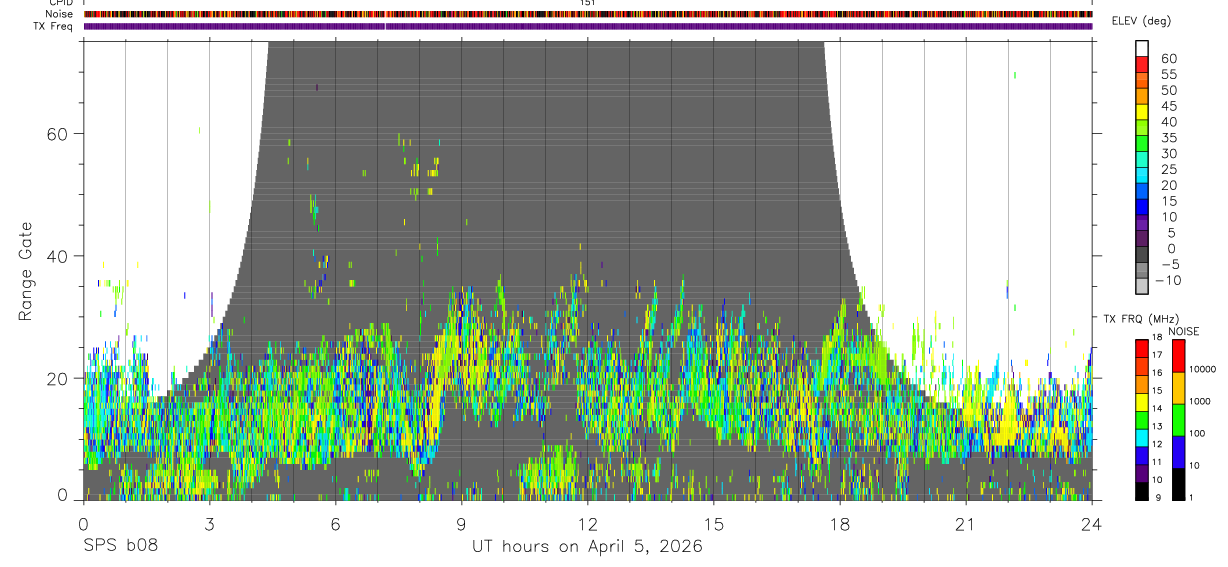Click the '10000' tick label on the NOISE scale

click(x=1203, y=370)
